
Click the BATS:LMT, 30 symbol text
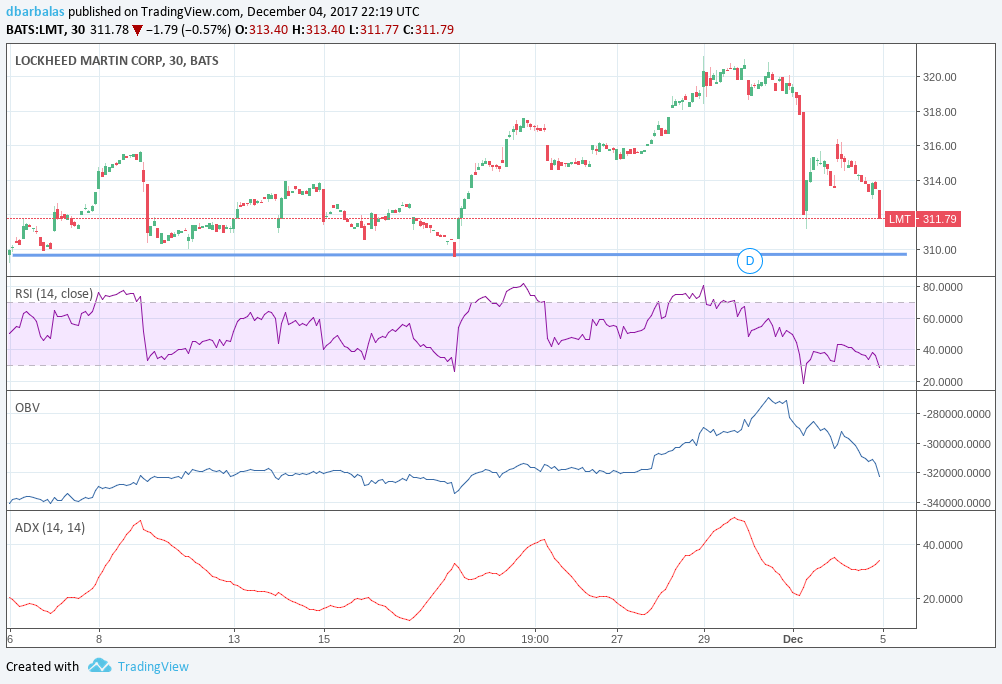tap(45, 29)
